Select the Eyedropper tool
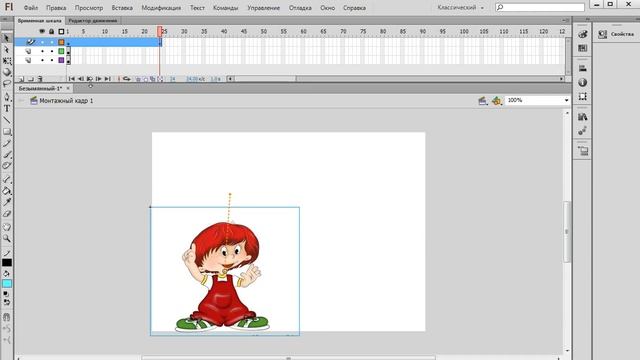This screenshot has height=360, width=640. point(7,202)
